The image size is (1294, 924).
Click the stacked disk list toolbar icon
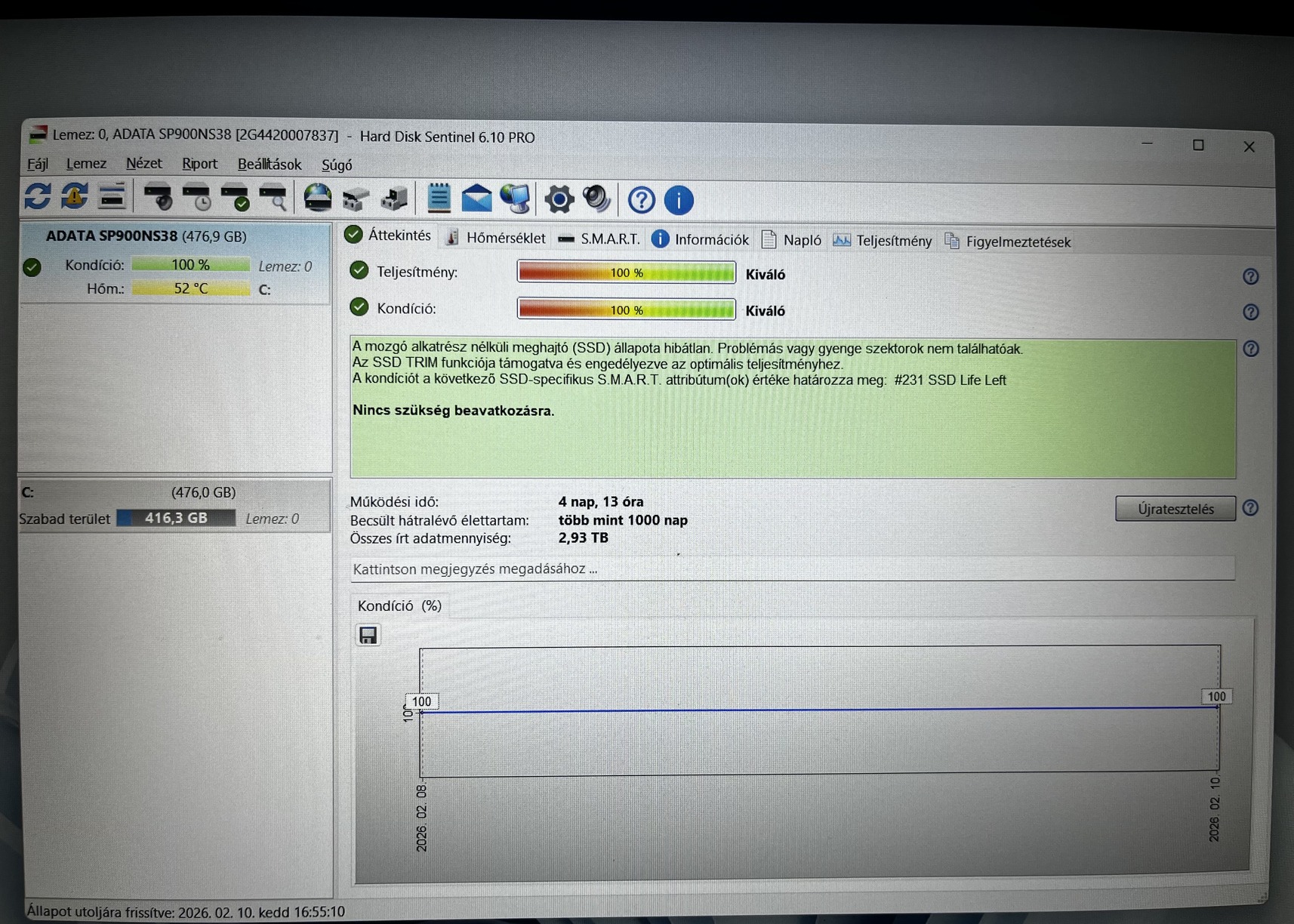(112, 196)
